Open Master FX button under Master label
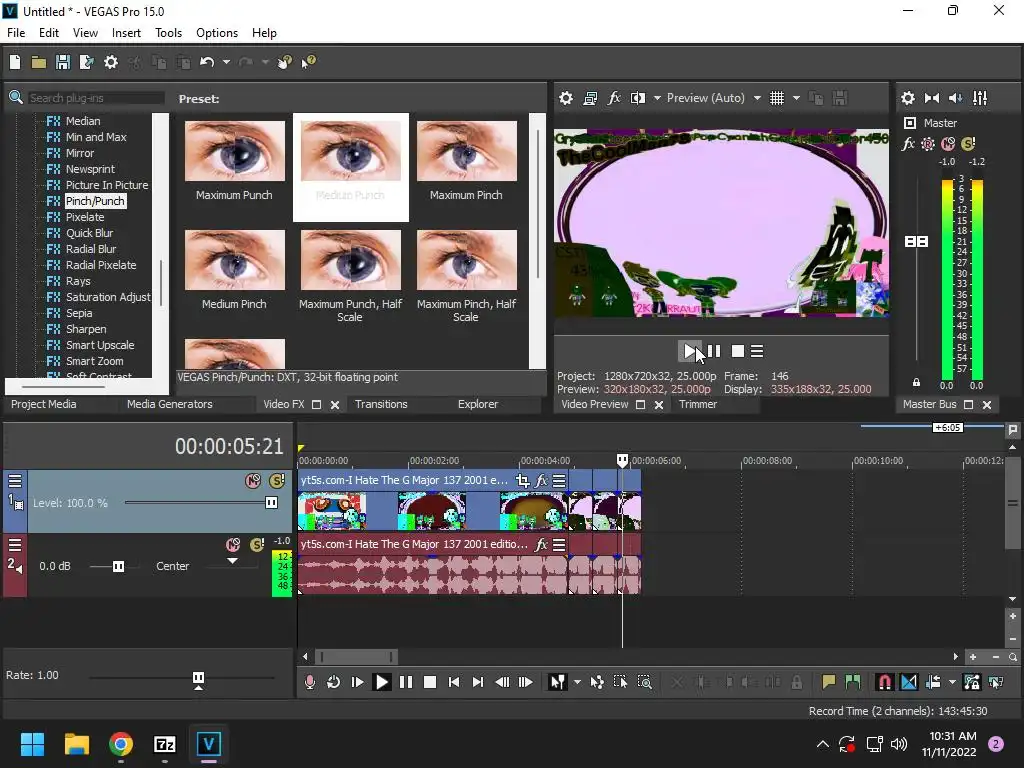The width and height of the screenshot is (1024, 768). click(908, 144)
